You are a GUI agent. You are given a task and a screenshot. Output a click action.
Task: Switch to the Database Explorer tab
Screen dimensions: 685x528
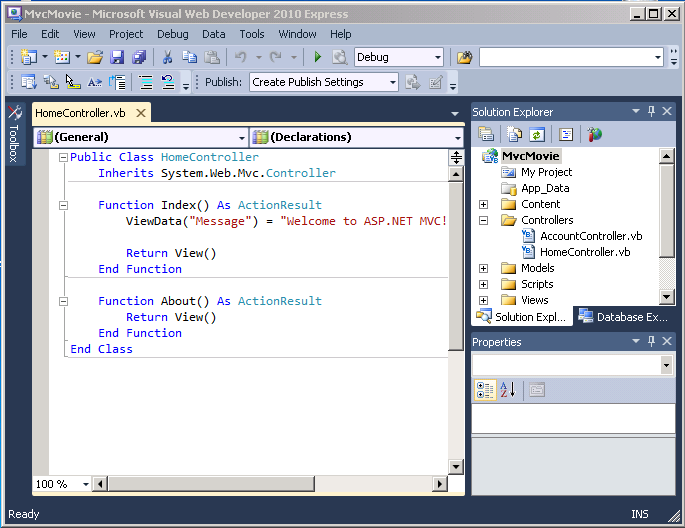point(622,317)
